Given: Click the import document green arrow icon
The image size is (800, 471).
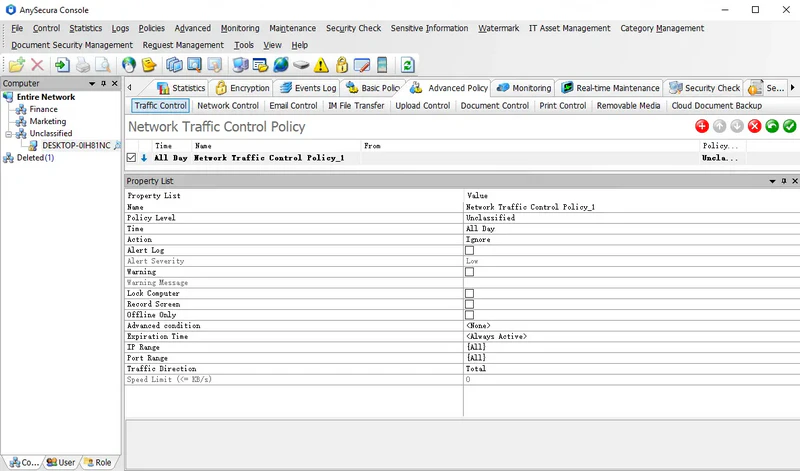Looking at the screenshot, I should [x=62, y=65].
